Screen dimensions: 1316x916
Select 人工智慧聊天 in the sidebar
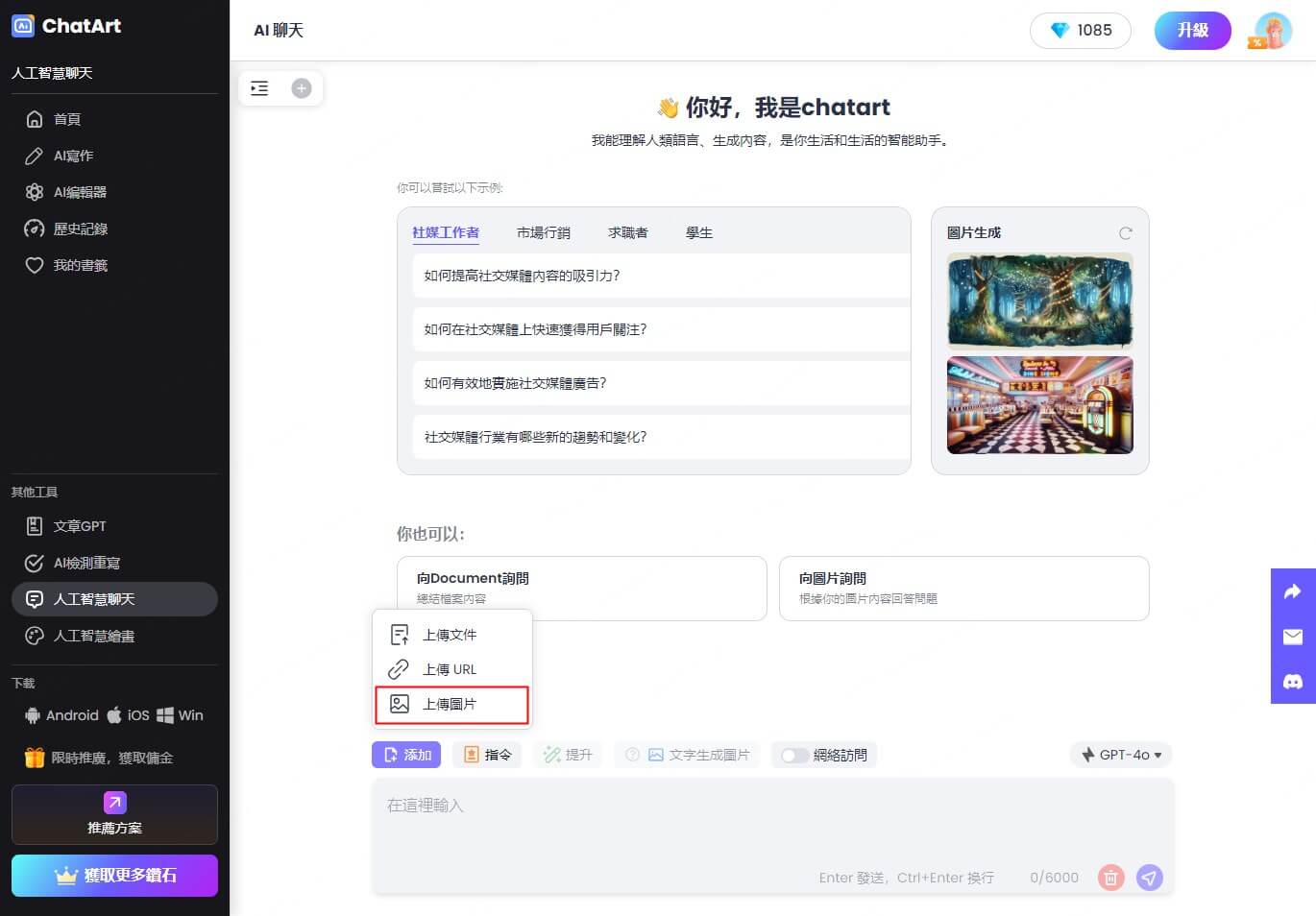[114, 599]
